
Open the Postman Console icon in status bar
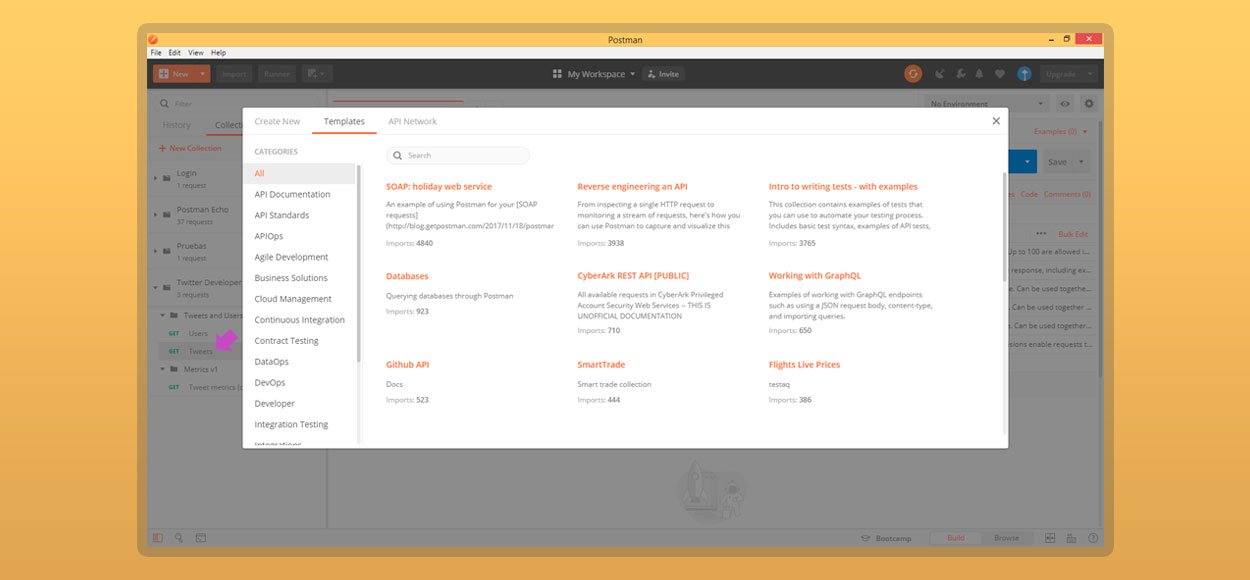(200, 538)
